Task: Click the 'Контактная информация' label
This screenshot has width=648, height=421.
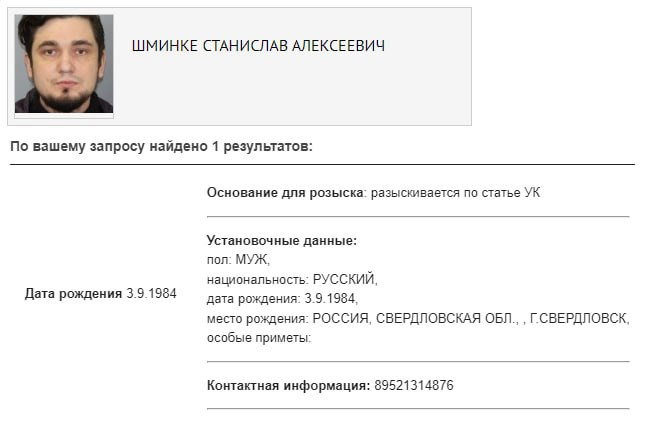Action: 288,386
